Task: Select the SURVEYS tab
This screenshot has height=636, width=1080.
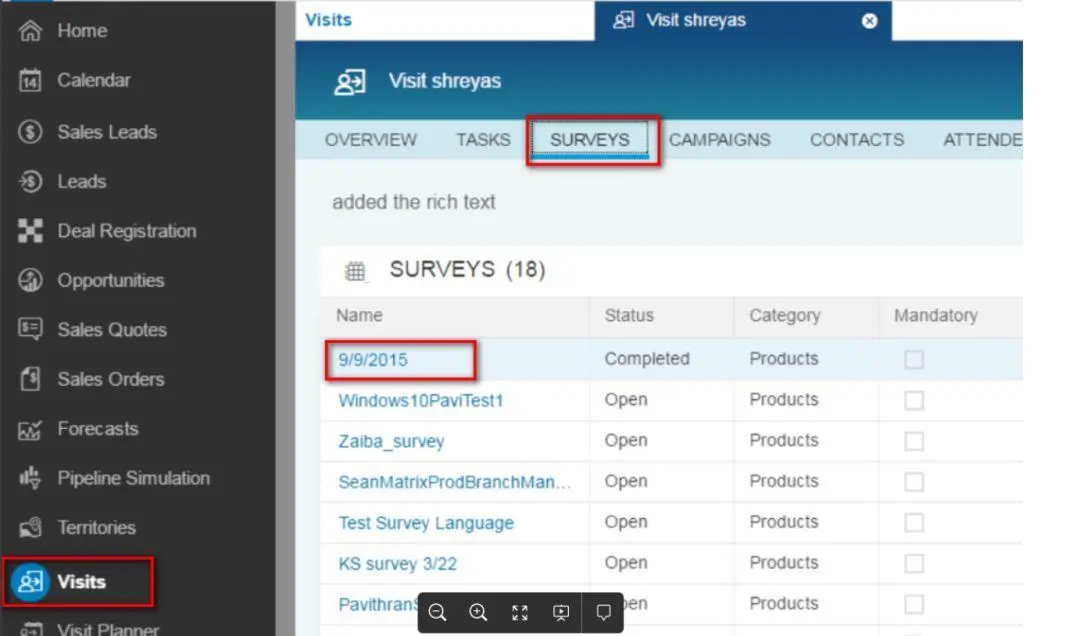Action: 590,140
